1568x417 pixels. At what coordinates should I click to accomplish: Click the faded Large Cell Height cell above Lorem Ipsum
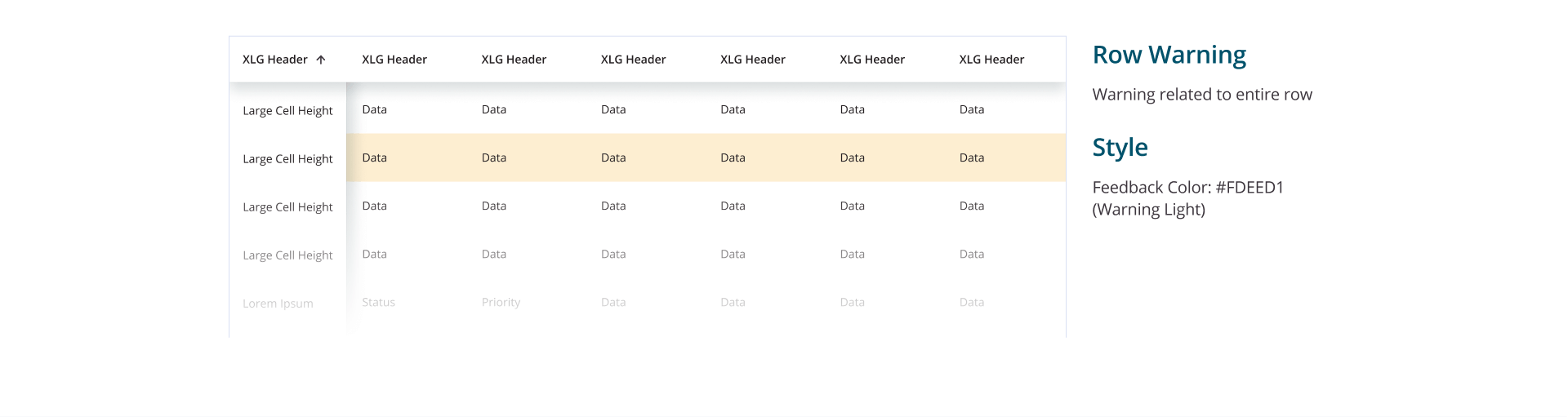pos(287,255)
